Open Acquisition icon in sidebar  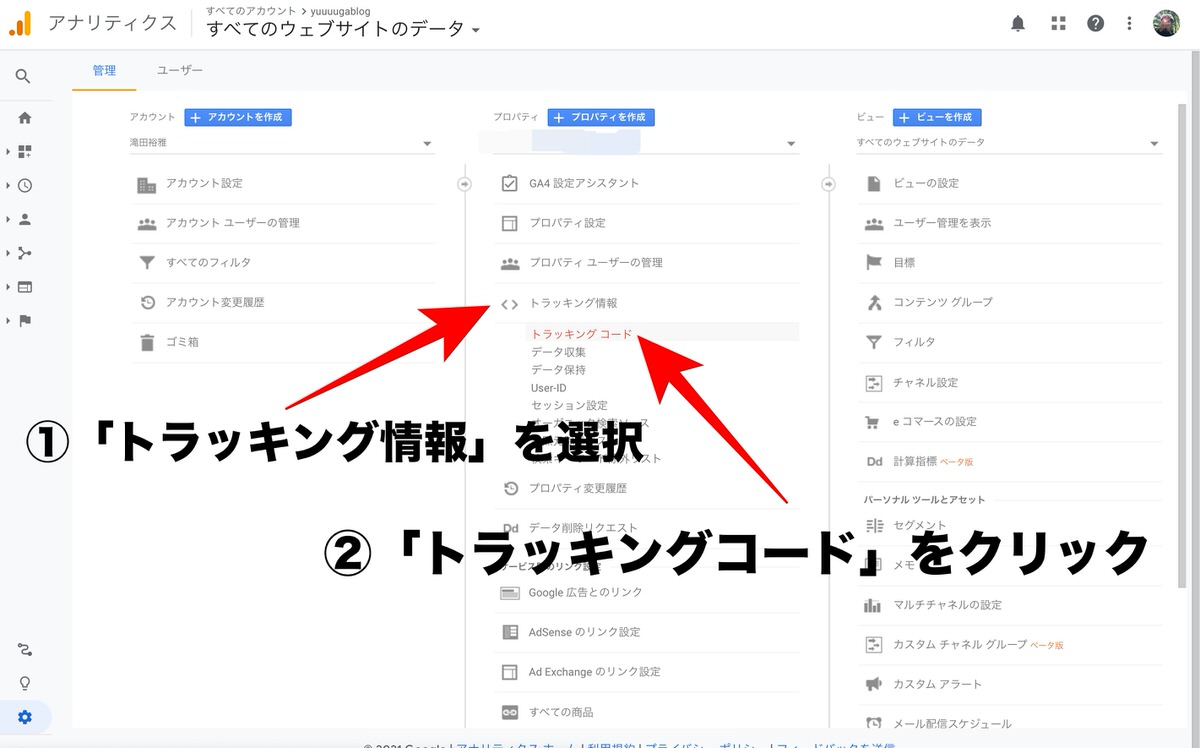(x=25, y=253)
